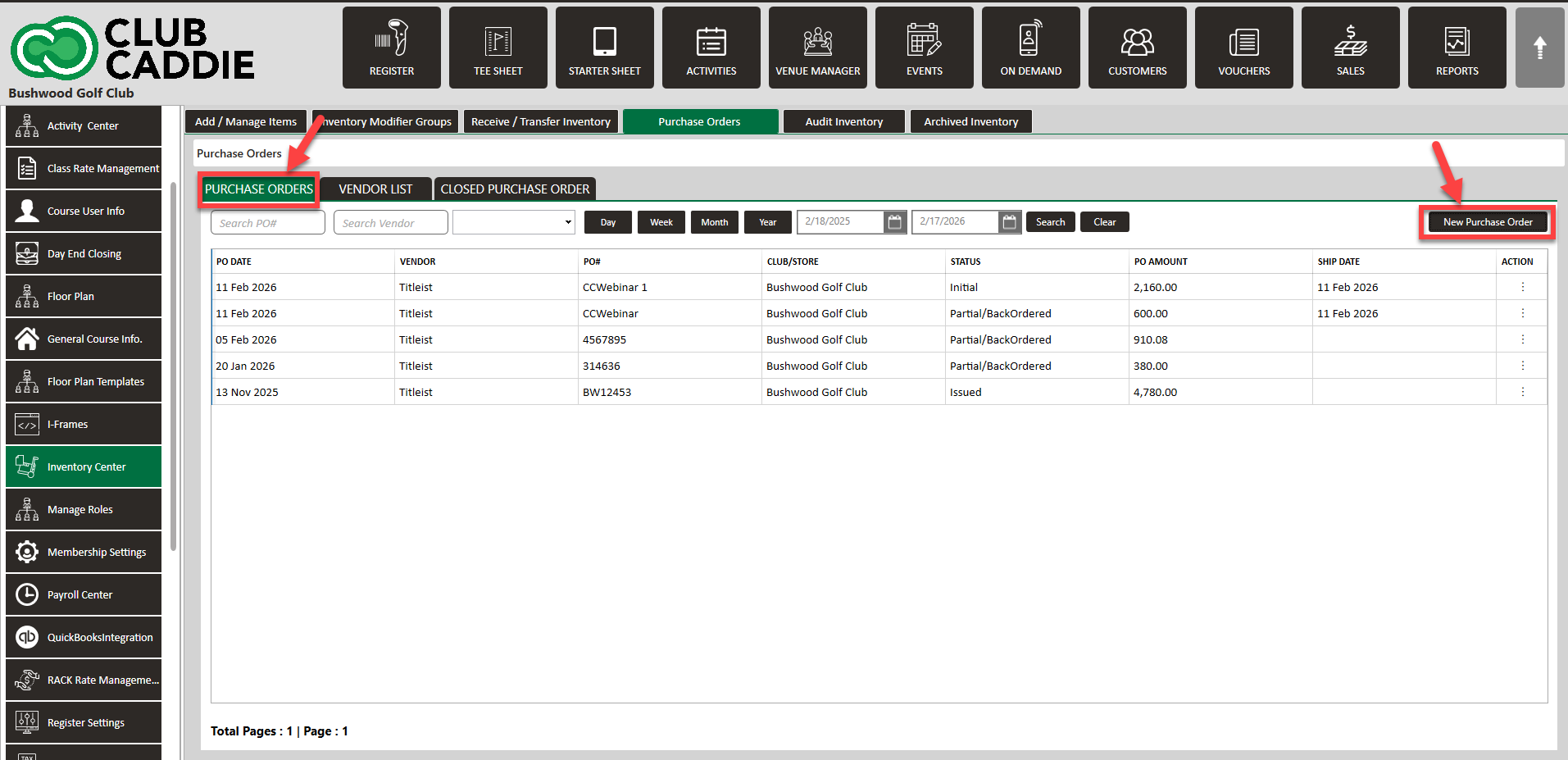
Task: Open the Tee Sheet icon
Action: click(x=498, y=48)
